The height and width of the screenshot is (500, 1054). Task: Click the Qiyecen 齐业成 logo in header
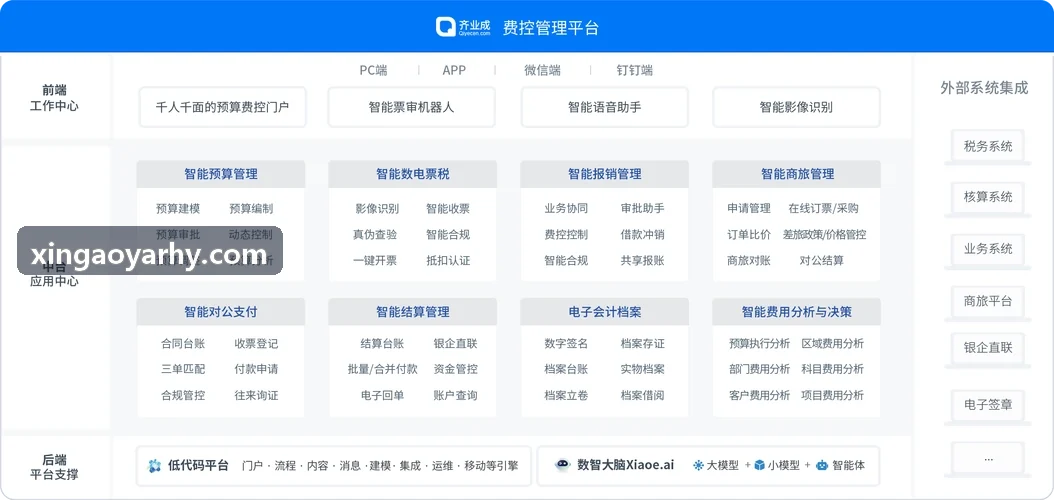pos(463,27)
